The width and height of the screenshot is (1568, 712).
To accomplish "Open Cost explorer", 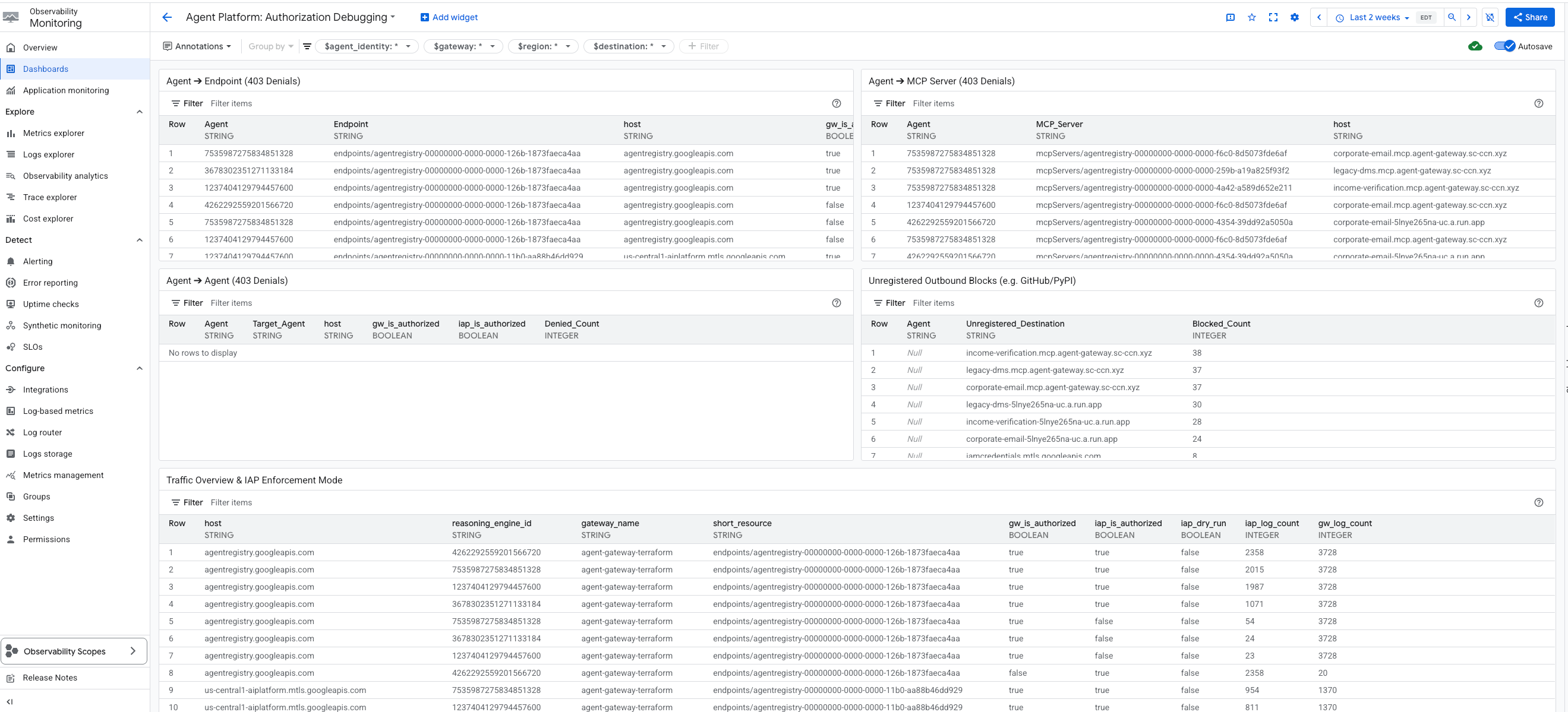I will pyautogui.click(x=74, y=219).
